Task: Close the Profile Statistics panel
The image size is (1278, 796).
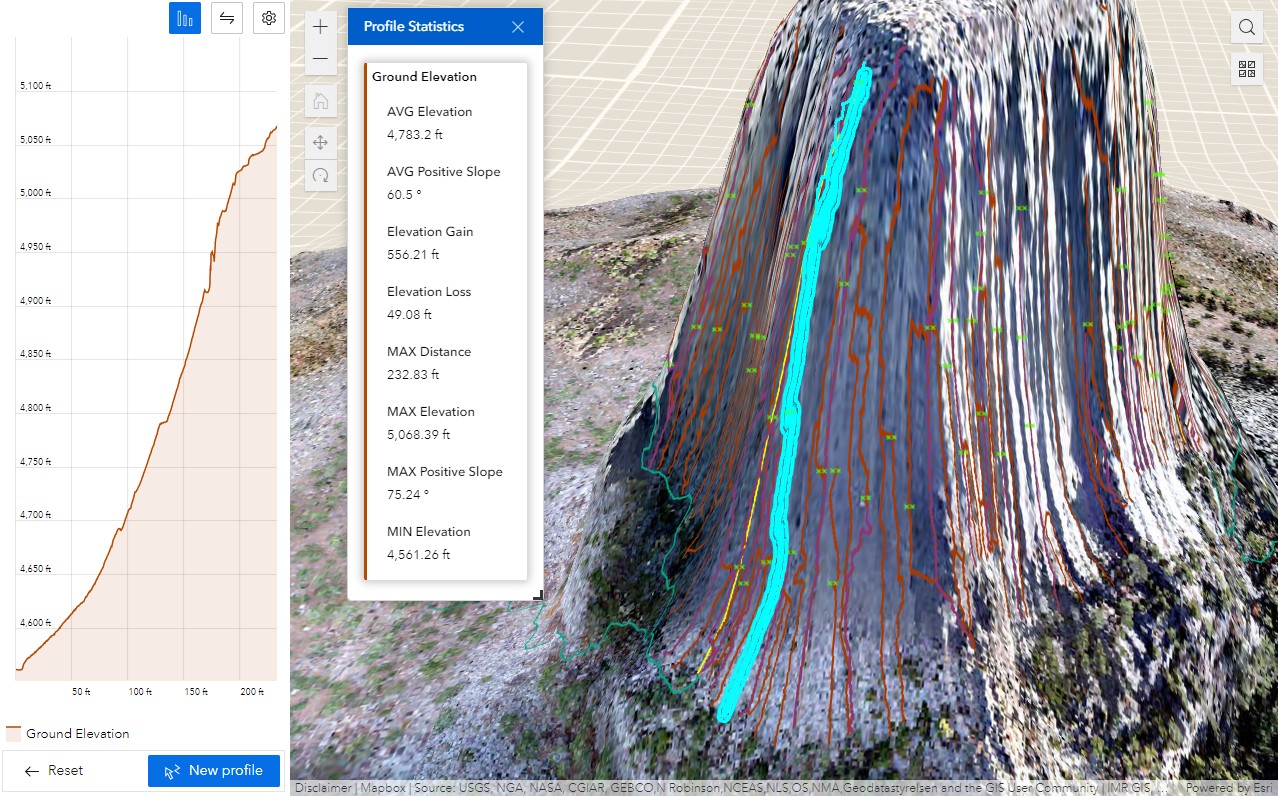Action: point(518,26)
